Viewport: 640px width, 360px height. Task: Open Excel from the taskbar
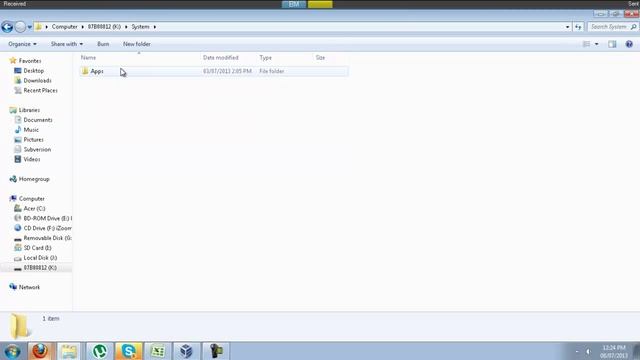point(158,351)
